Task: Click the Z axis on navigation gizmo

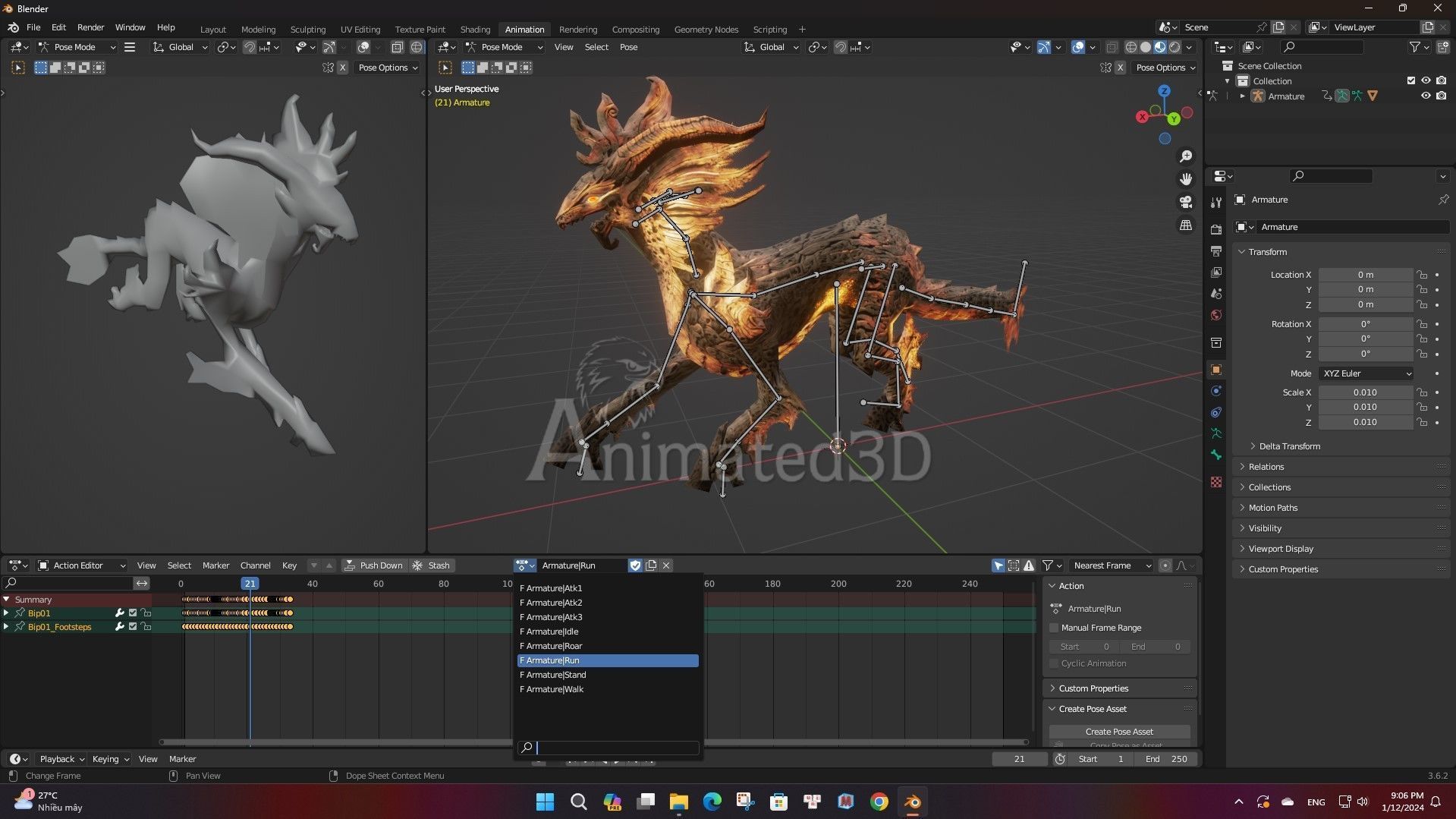Action: [x=1164, y=90]
